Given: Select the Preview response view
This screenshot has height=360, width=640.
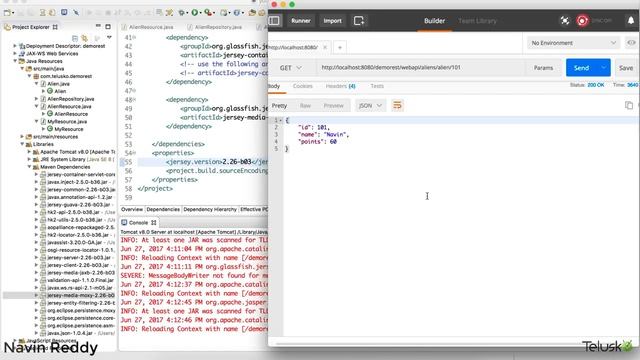Looking at the screenshot, I should pyautogui.click(x=333, y=105).
